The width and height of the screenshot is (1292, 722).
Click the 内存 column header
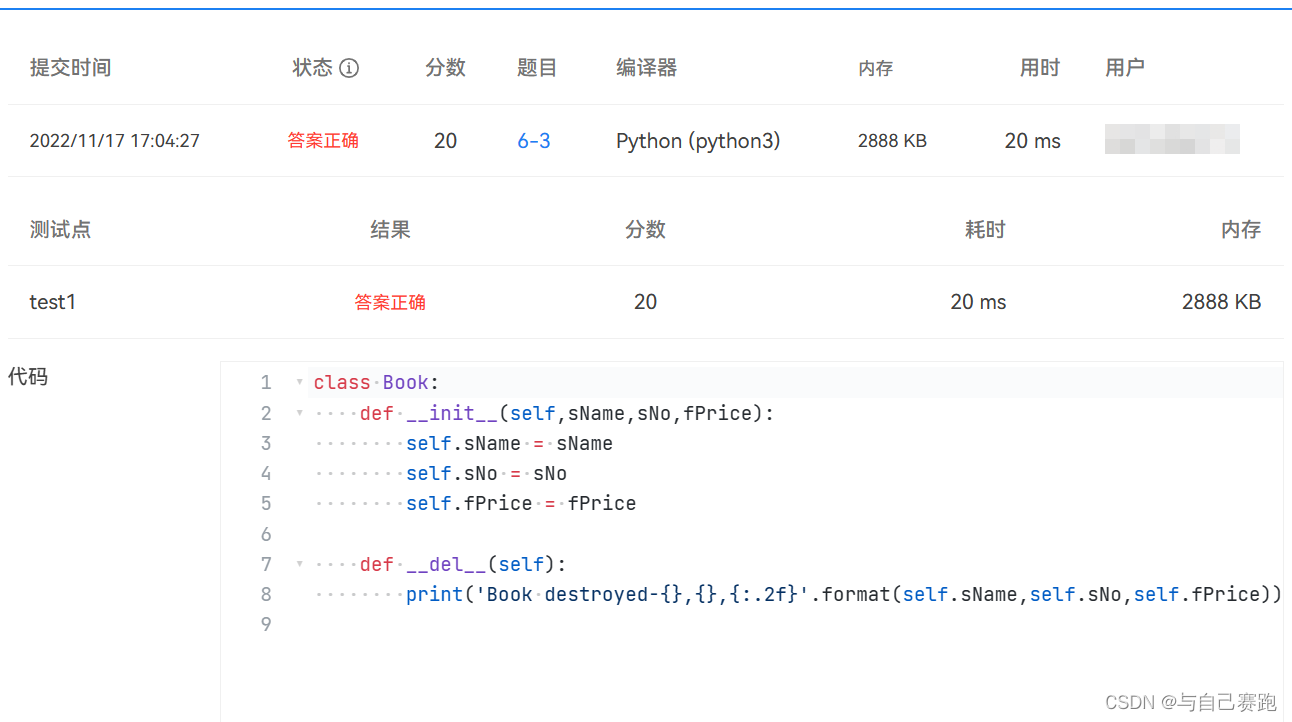pos(876,68)
